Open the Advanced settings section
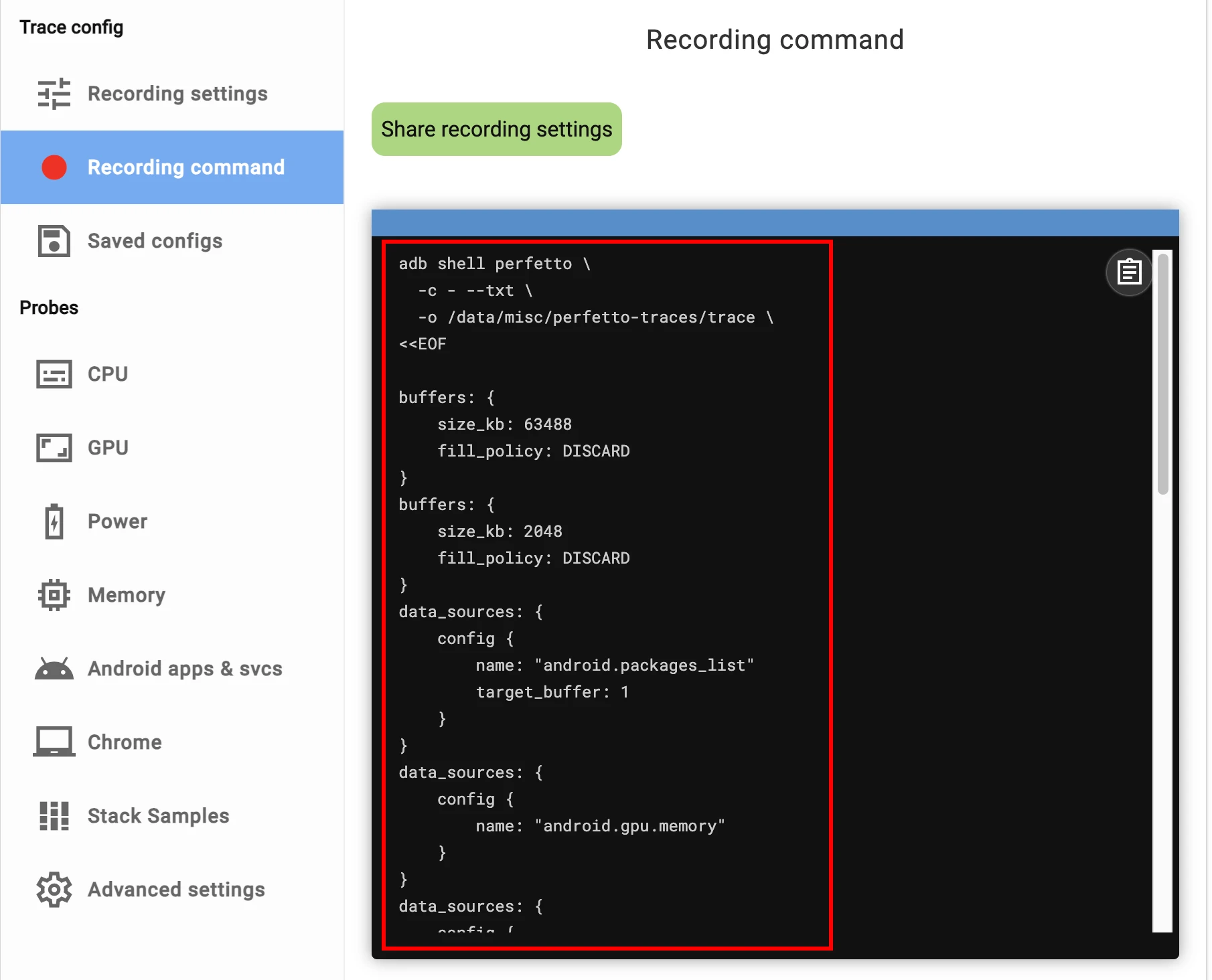1212x980 pixels. click(176, 890)
